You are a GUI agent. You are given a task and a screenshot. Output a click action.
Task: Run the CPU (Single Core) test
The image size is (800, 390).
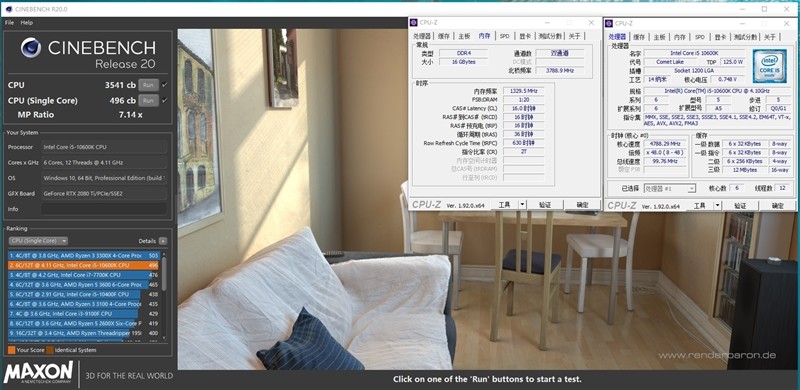(148, 101)
